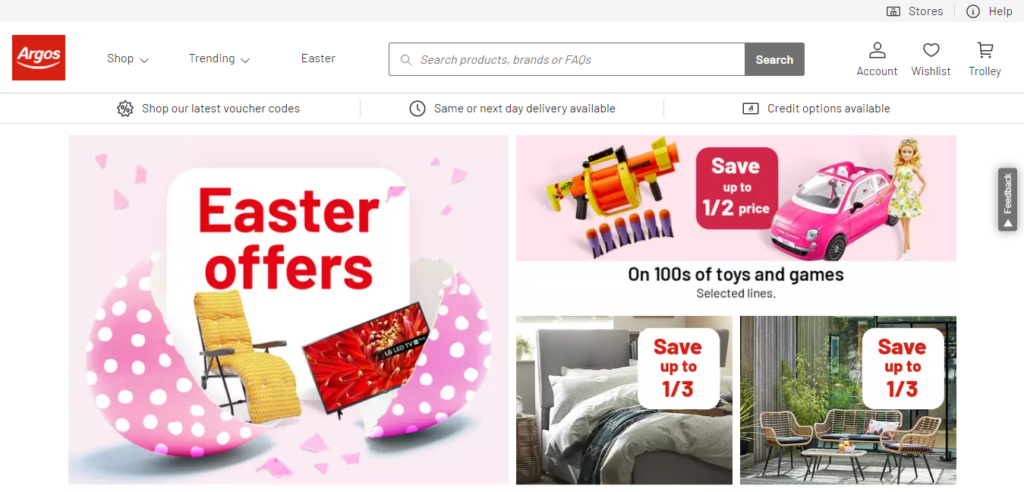Open the Account icon
Image resolution: width=1024 pixels, height=492 pixels.
coord(877,50)
